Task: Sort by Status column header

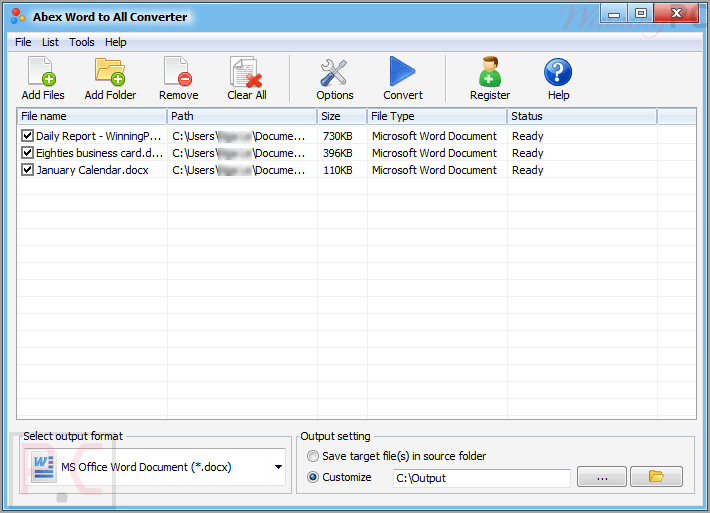Action: tap(582, 116)
